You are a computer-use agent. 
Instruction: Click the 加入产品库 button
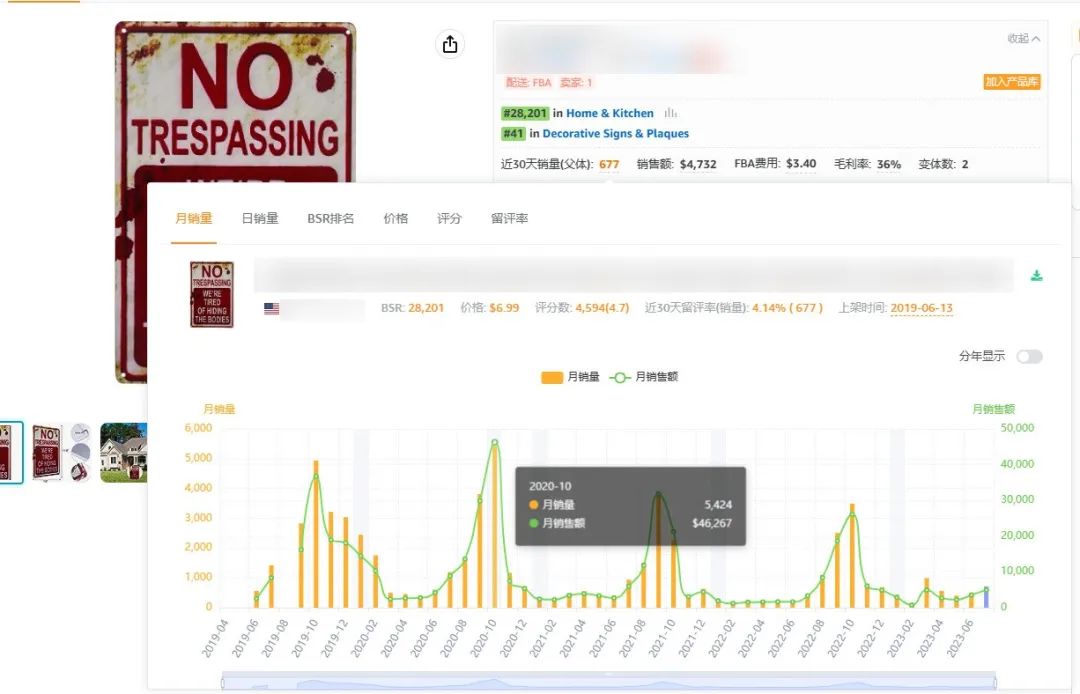[1011, 82]
